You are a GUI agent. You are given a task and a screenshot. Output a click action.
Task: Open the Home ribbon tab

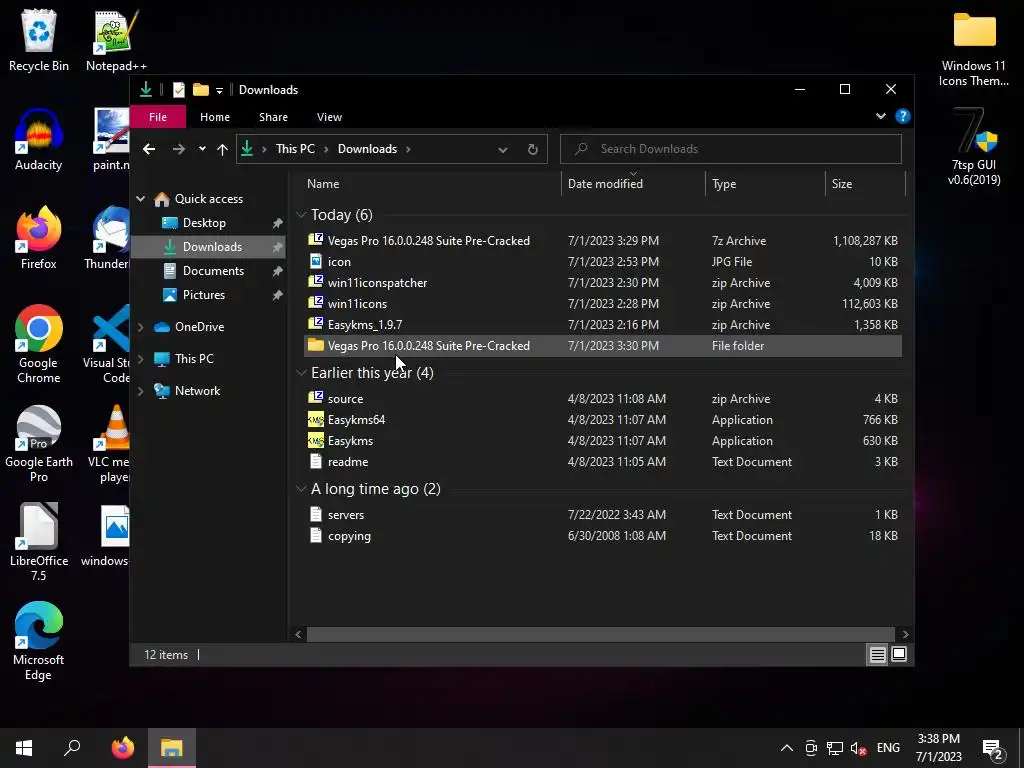pos(215,117)
